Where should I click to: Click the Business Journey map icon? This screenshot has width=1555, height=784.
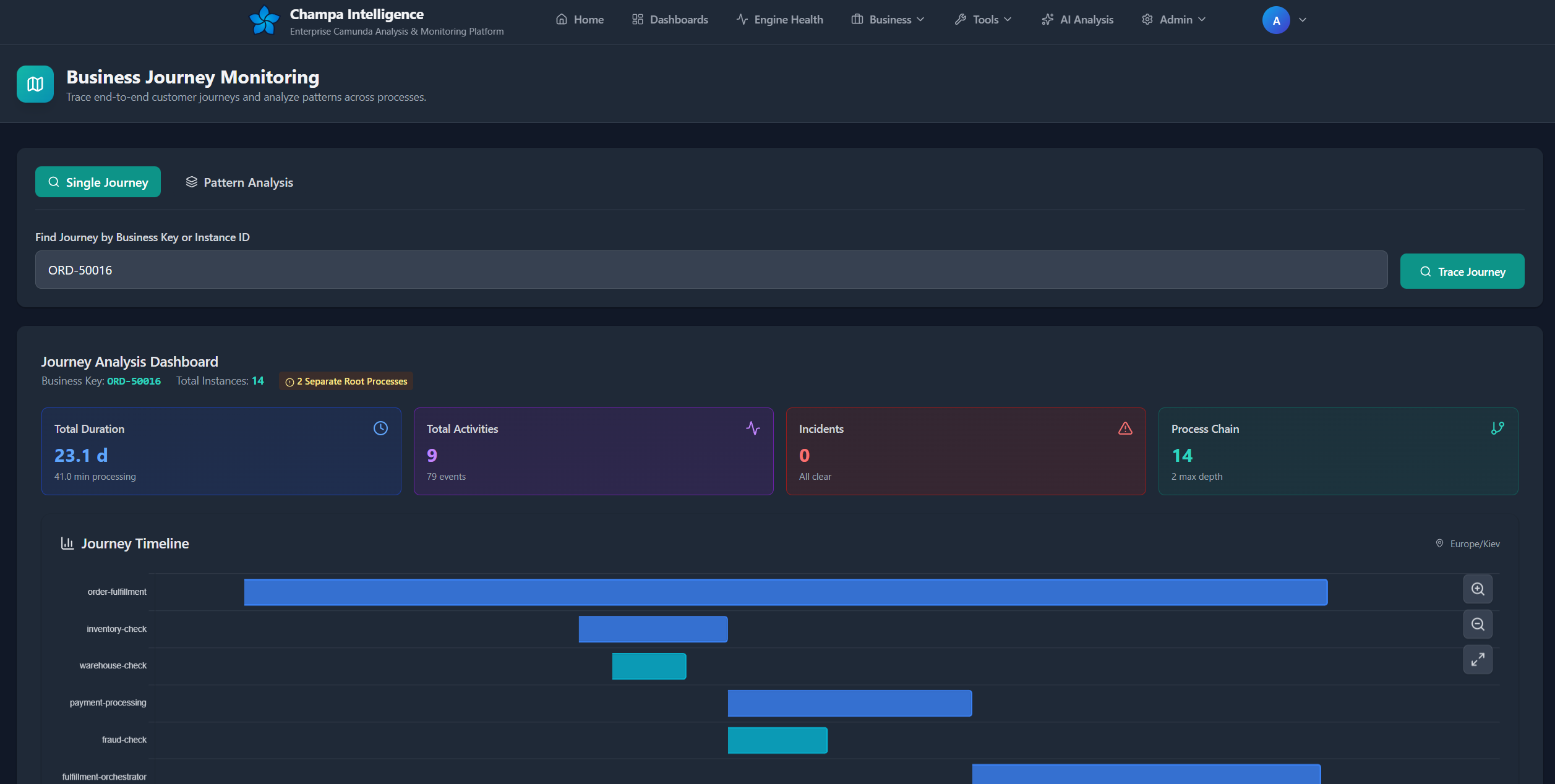pyautogui.click(x=35, y=84)
